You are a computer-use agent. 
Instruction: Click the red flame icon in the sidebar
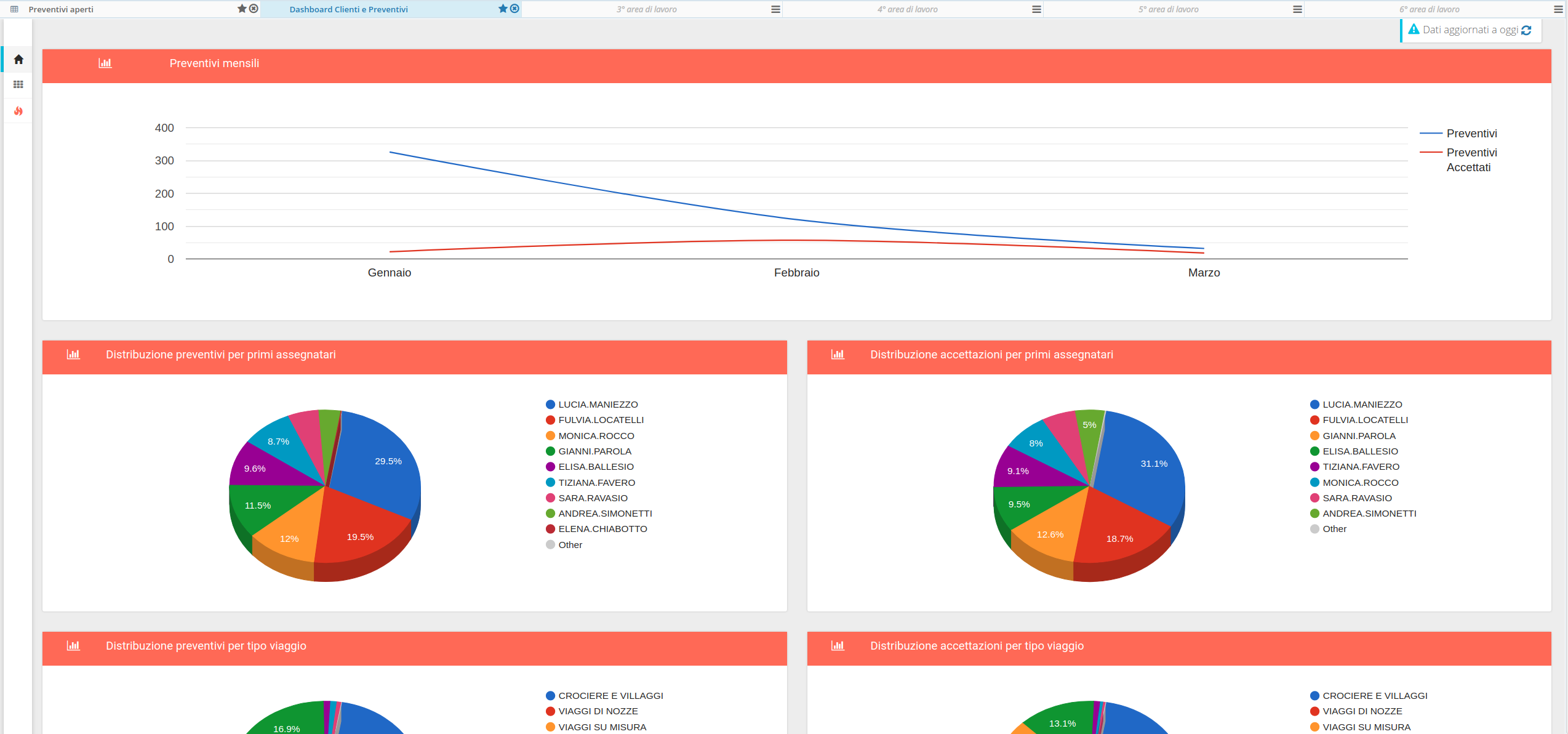click(18, 111)
